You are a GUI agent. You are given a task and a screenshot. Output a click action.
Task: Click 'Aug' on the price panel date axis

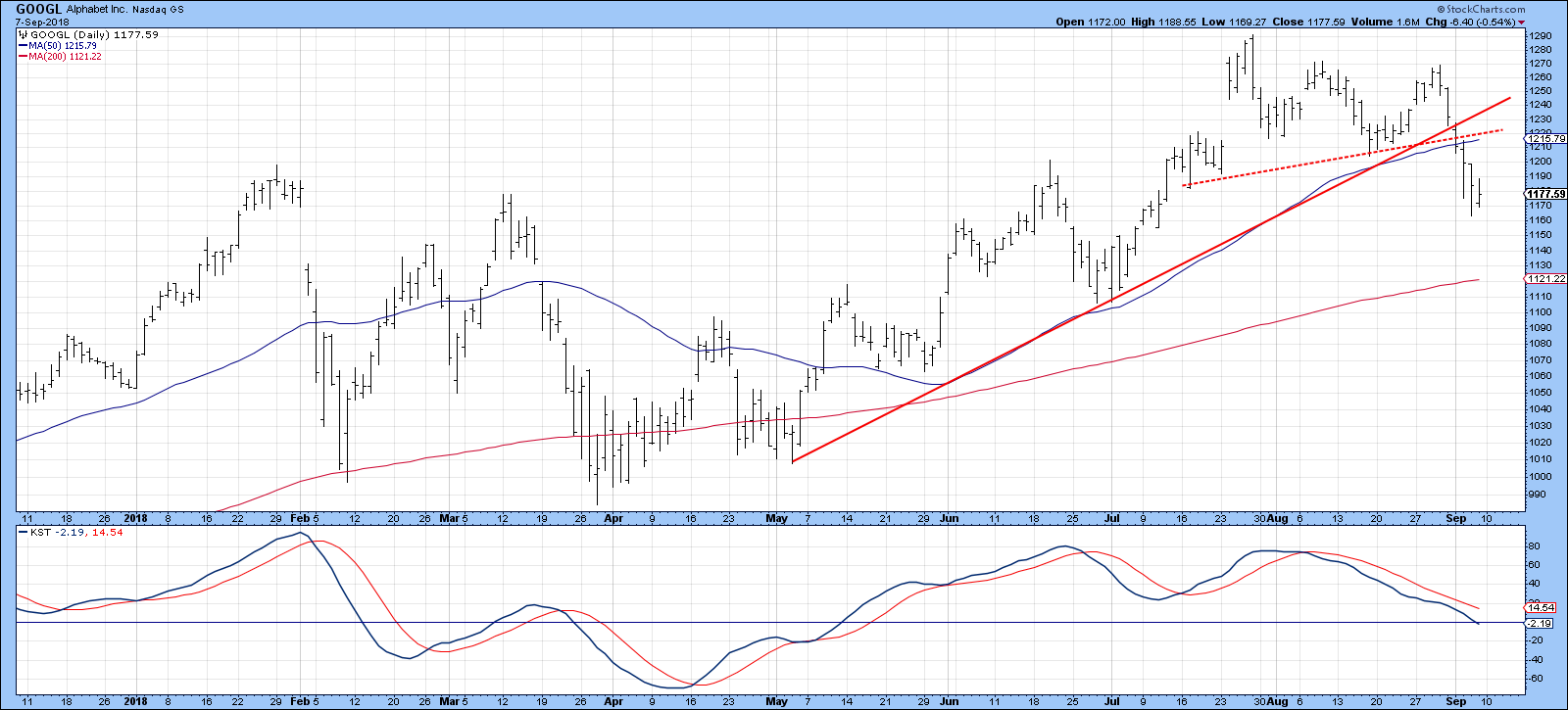[1277, 519]
